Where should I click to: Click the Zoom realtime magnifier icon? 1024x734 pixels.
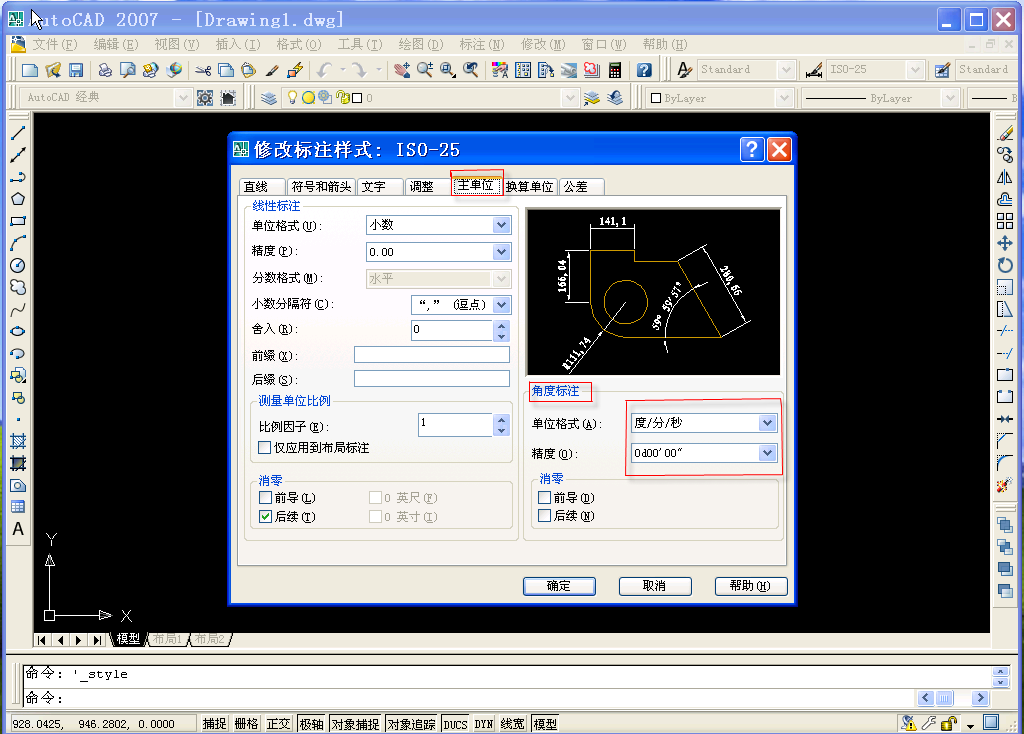click(425, 70)
